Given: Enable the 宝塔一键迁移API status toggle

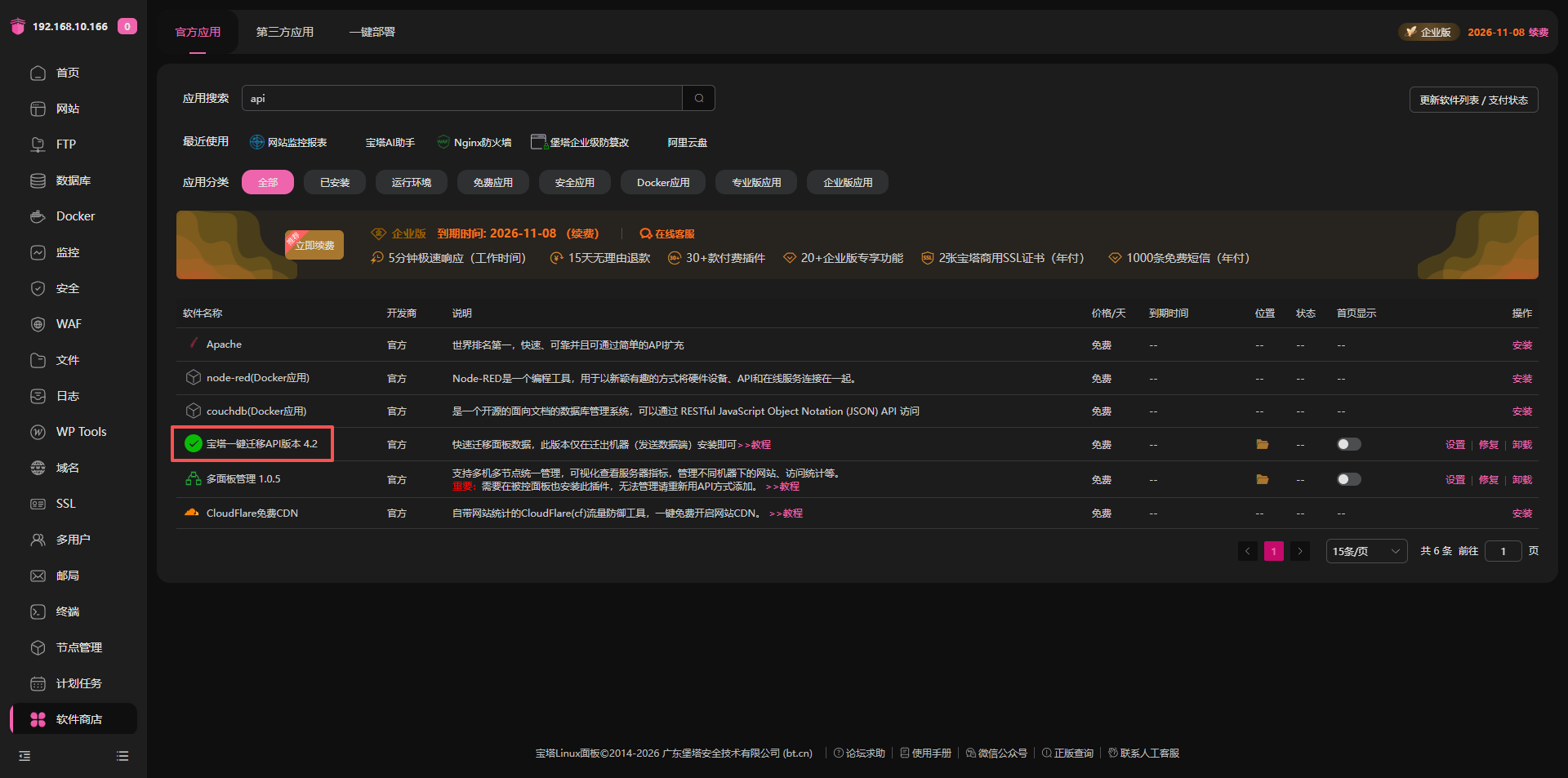Looking at the screenshot, I should (1347, 444).
